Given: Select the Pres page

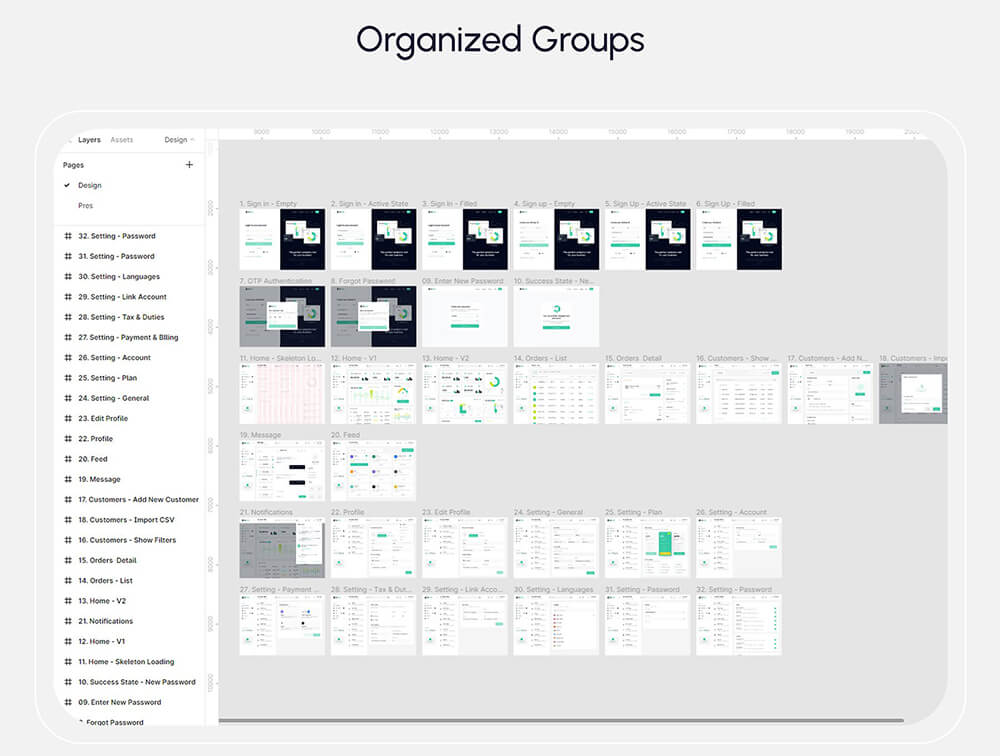Looking at the screenshot, I should [85, 206].
